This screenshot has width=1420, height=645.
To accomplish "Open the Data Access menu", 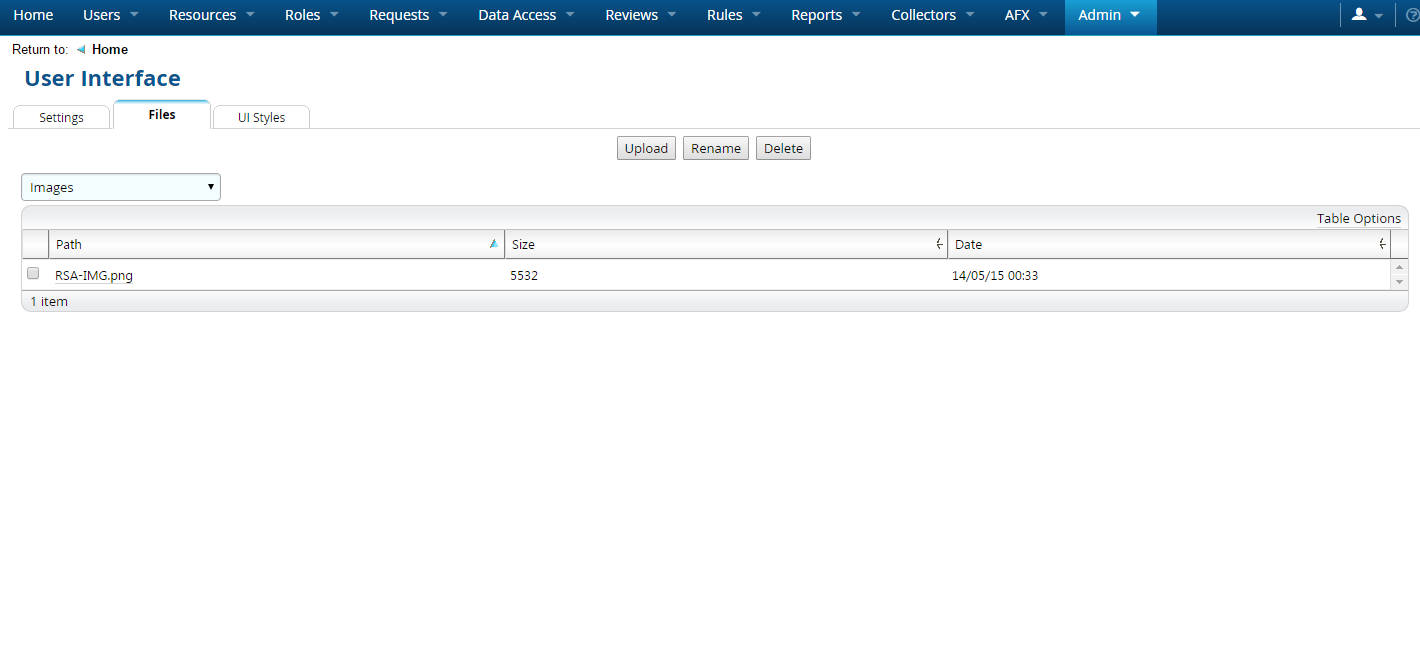I will click(527, 15).
